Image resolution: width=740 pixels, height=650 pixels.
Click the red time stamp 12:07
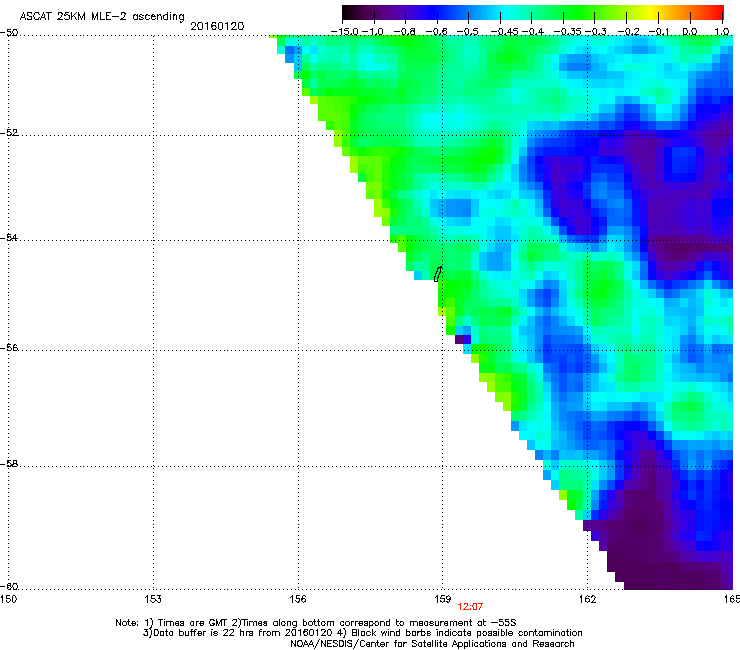coord(470,607)
